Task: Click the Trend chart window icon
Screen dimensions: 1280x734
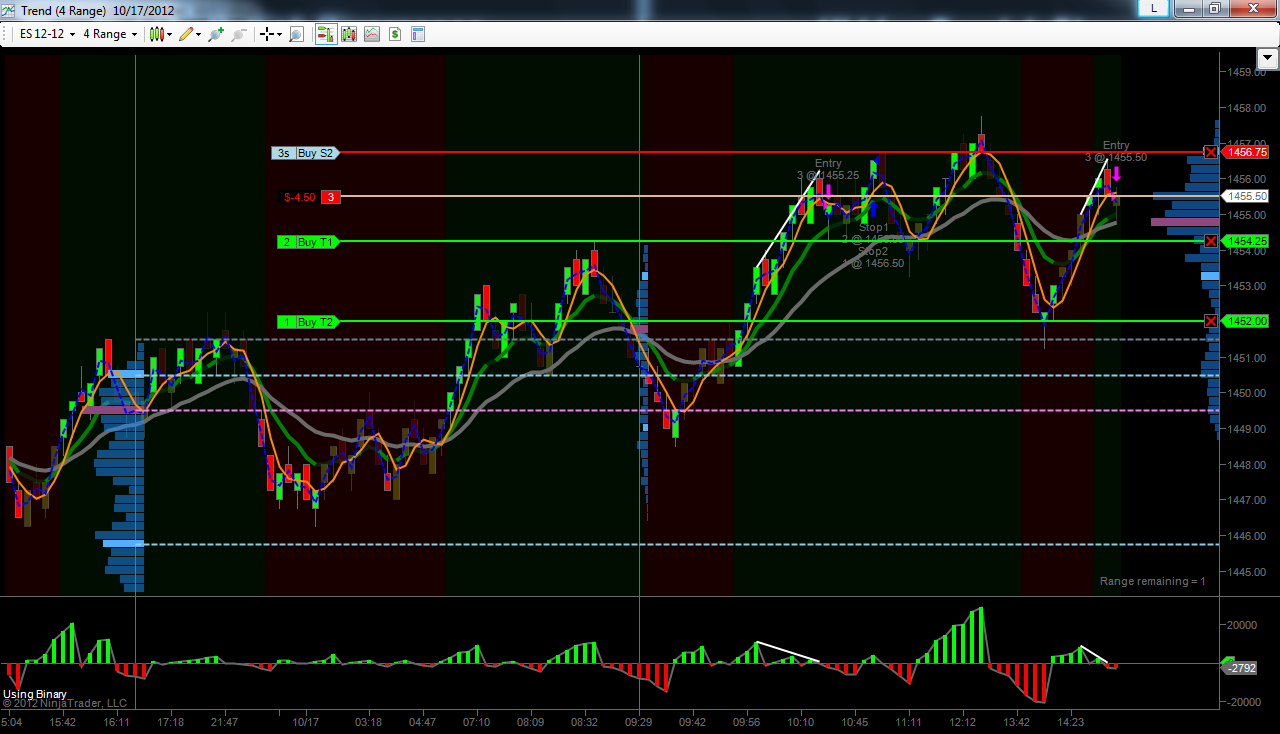Action: point(8,10)
